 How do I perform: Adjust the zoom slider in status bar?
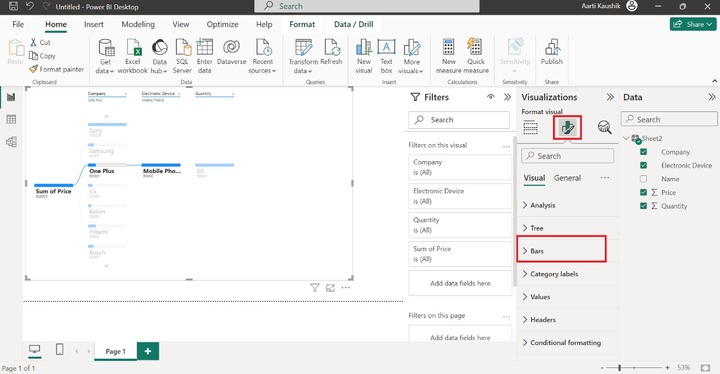tap(619, 368)
